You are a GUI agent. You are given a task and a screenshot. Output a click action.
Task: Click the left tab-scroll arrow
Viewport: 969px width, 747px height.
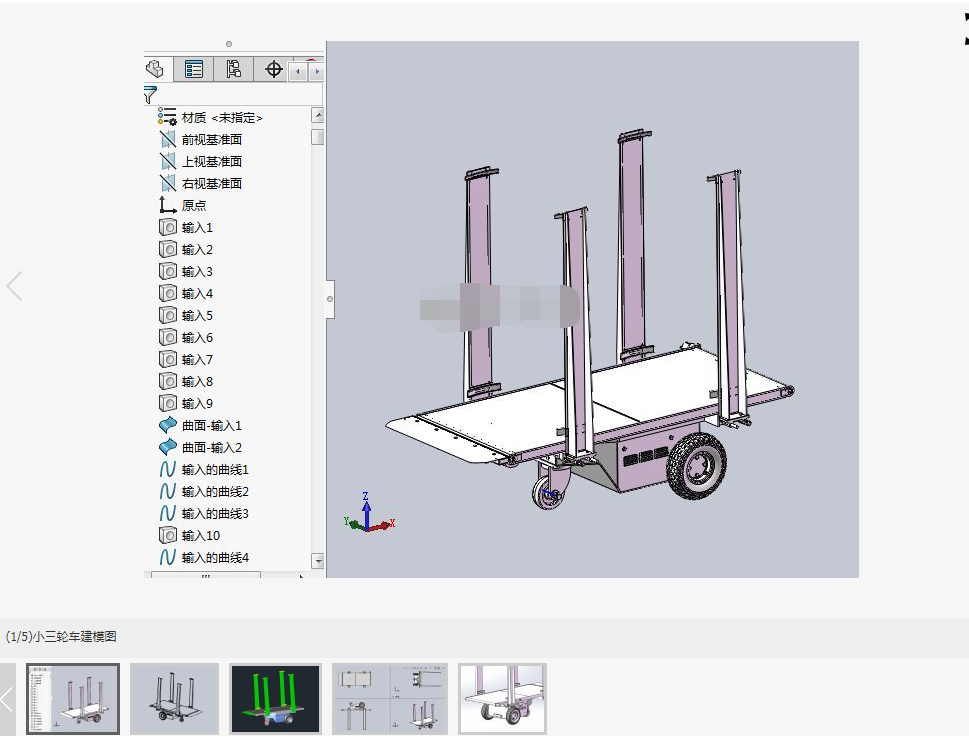[298, 72]
